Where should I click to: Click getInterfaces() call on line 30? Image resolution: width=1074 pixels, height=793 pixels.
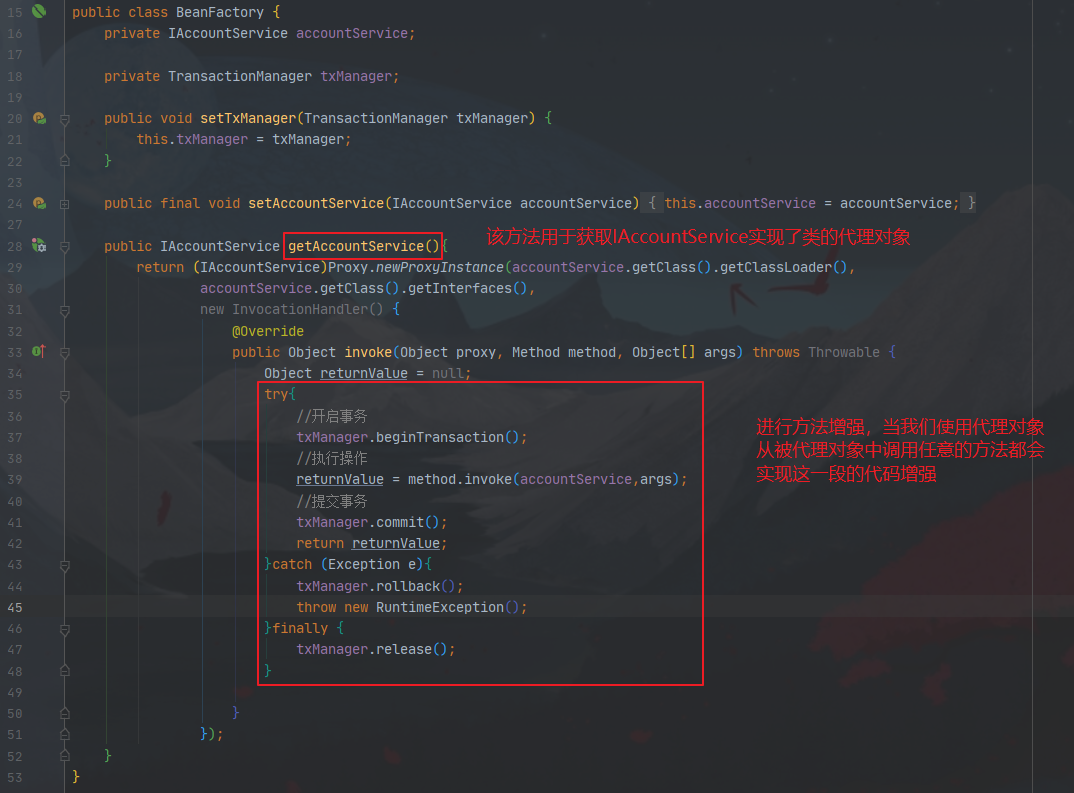click(x=466, y=288)
